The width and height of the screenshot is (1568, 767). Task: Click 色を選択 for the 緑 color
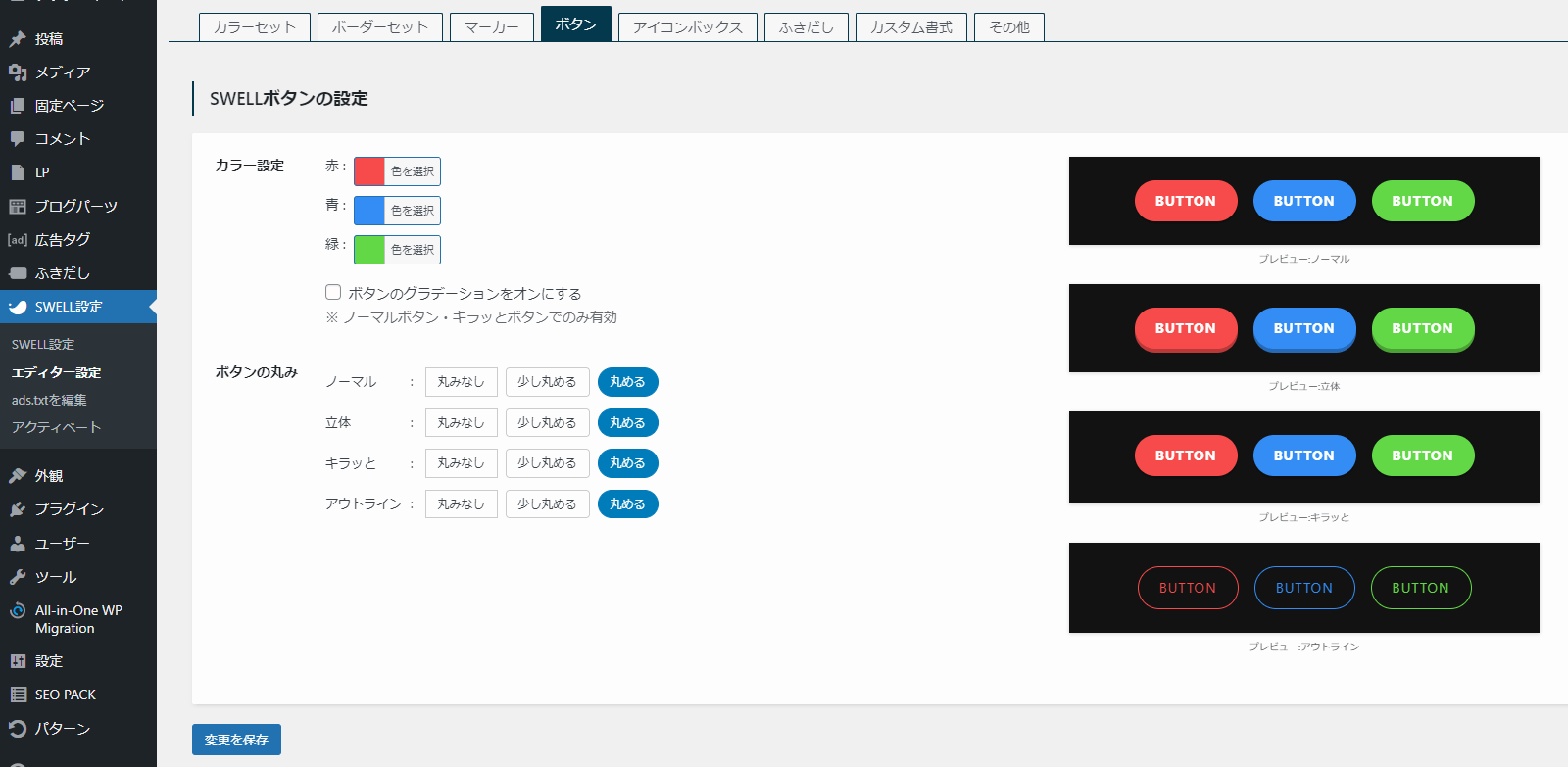coord(413,250)
